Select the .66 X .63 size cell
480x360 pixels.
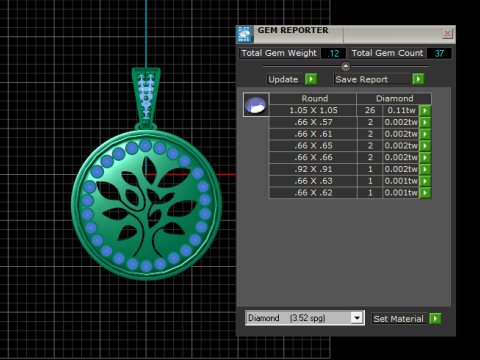pyautogui.click(x=313, y=181)
